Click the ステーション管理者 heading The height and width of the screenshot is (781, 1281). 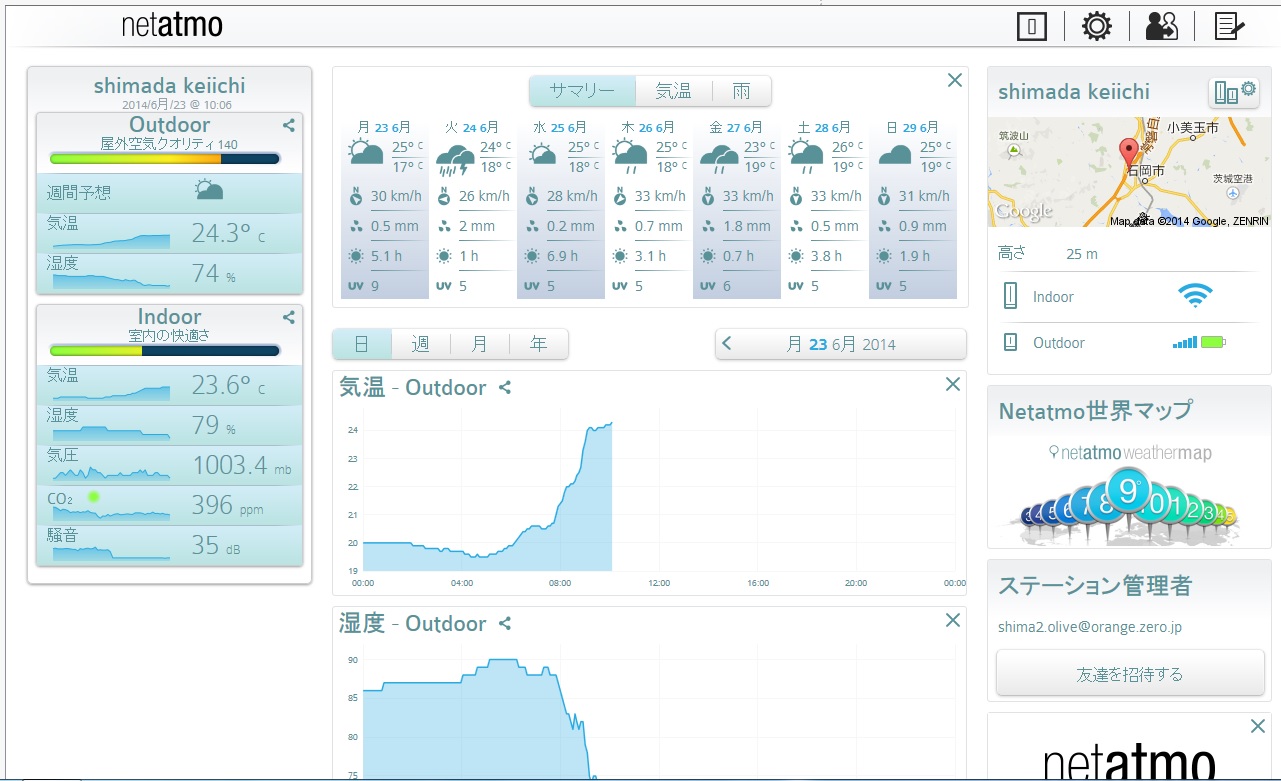(1095, 585)
